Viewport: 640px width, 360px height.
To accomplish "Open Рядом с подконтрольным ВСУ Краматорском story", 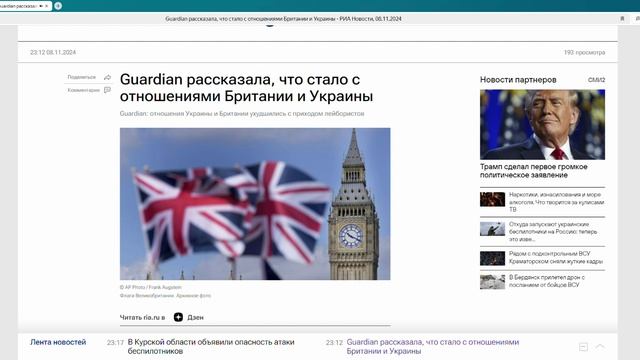I will tap(556, 258).
